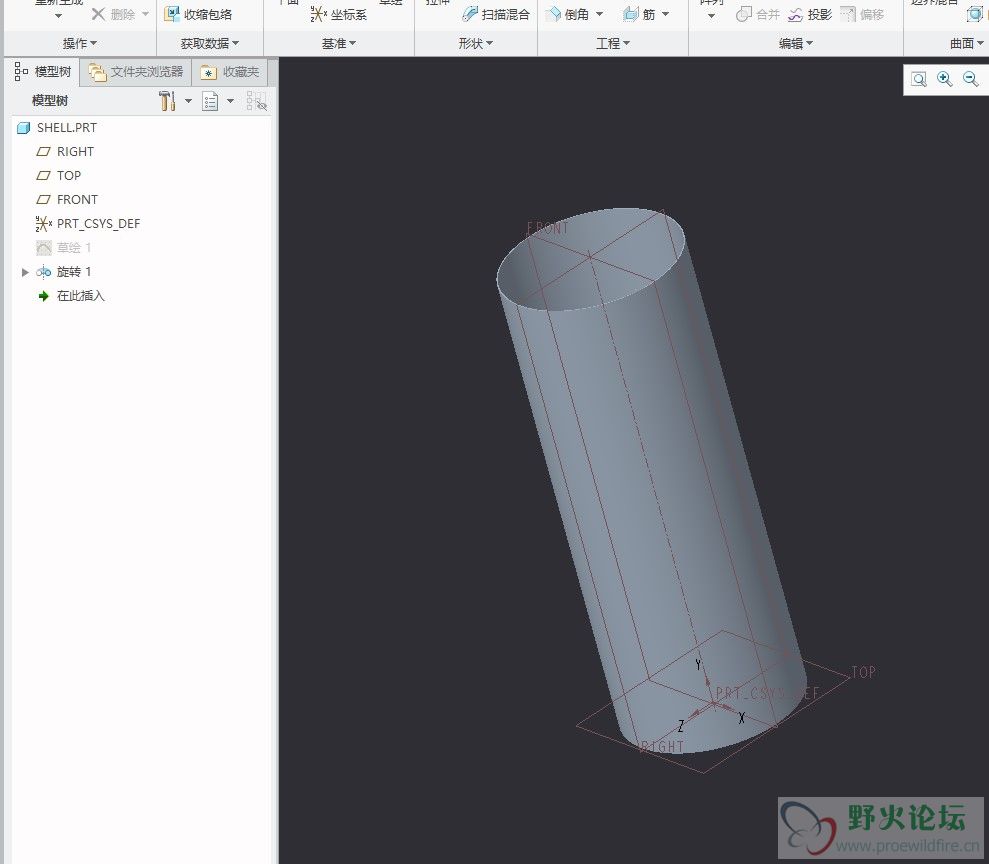Select the 草绘 1 tree item

[74, 248]
